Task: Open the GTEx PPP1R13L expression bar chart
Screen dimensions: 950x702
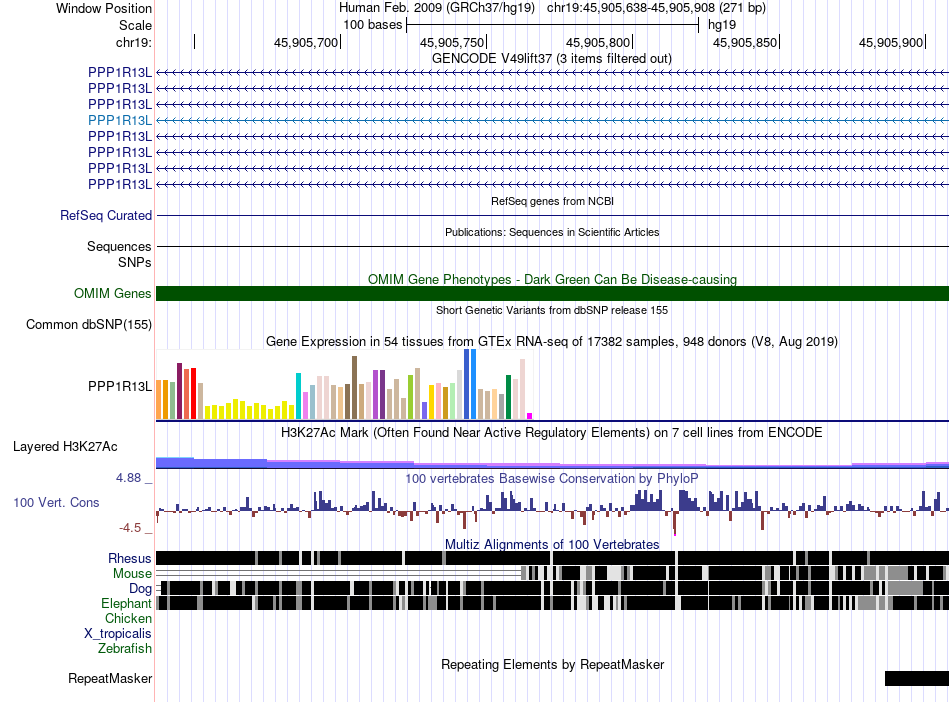Action: pyautogui.click(x=344, y=385)
